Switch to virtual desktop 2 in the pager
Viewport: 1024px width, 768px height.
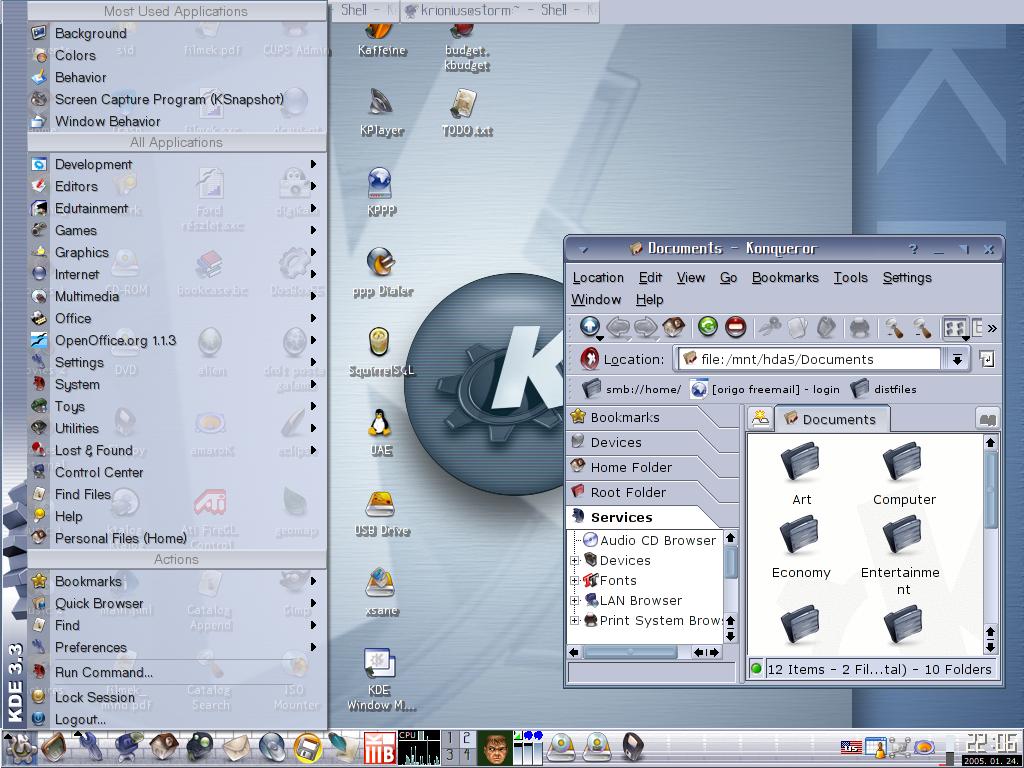[466, 739]
